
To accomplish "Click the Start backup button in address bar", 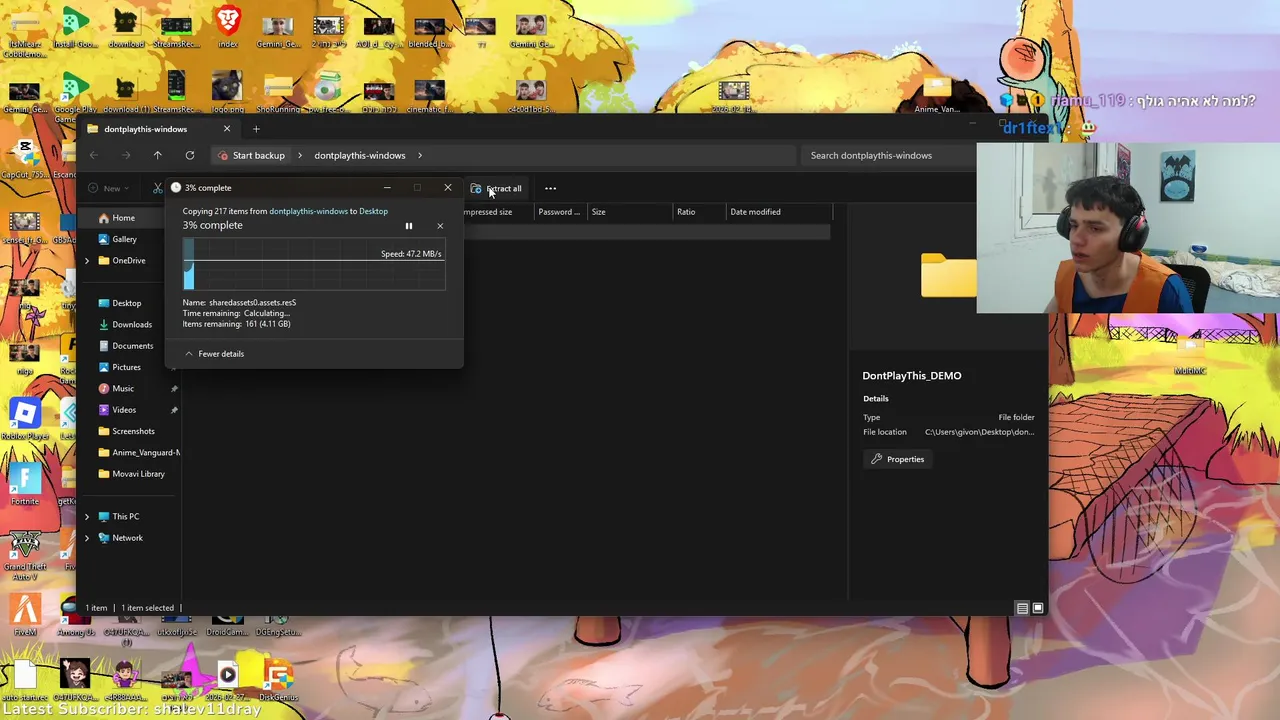I will [x=251, y=156].
